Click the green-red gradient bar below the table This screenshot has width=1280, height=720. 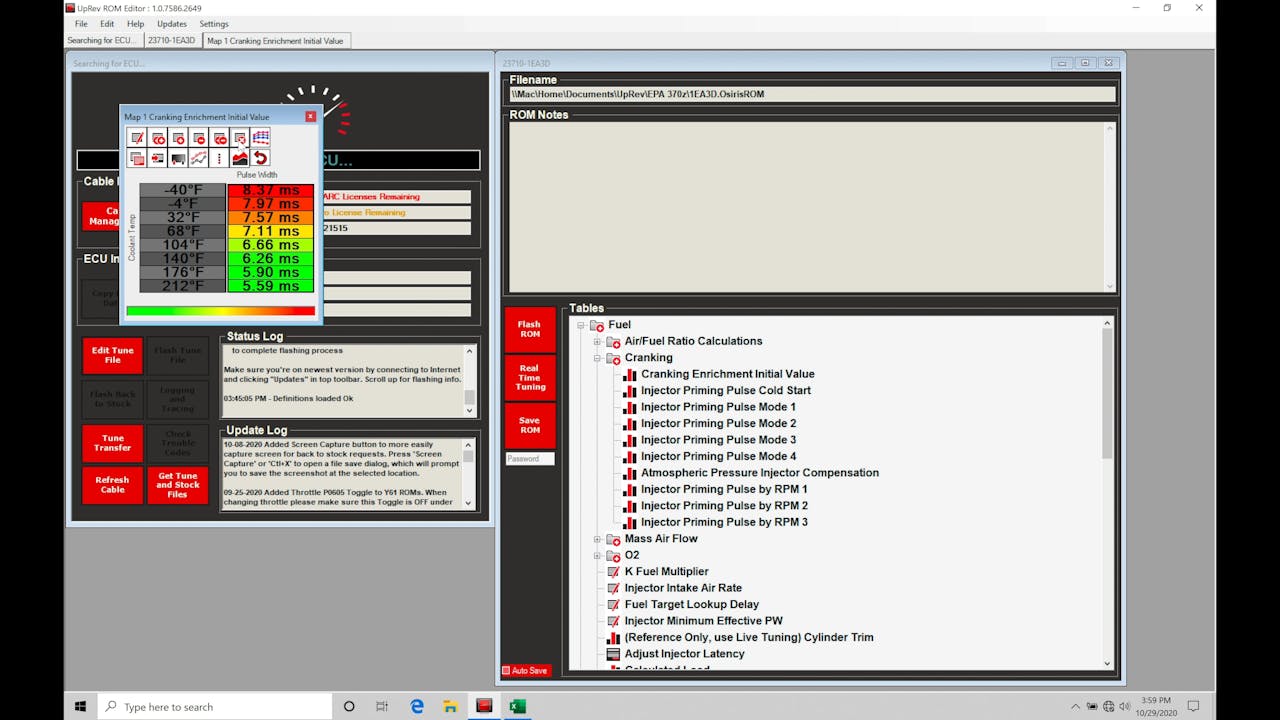[x=220, y=310]
